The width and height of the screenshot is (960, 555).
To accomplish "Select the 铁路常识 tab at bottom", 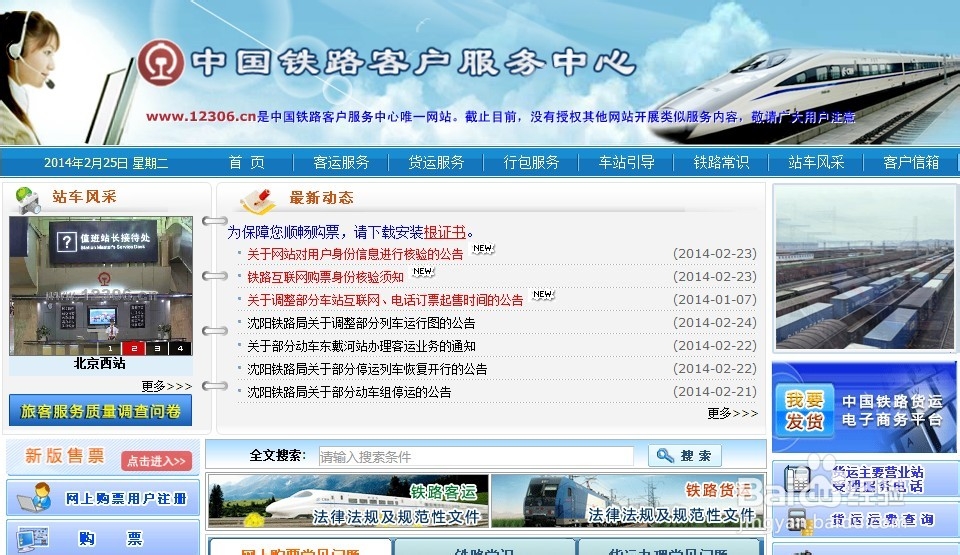I will click(x=484, y=547).
